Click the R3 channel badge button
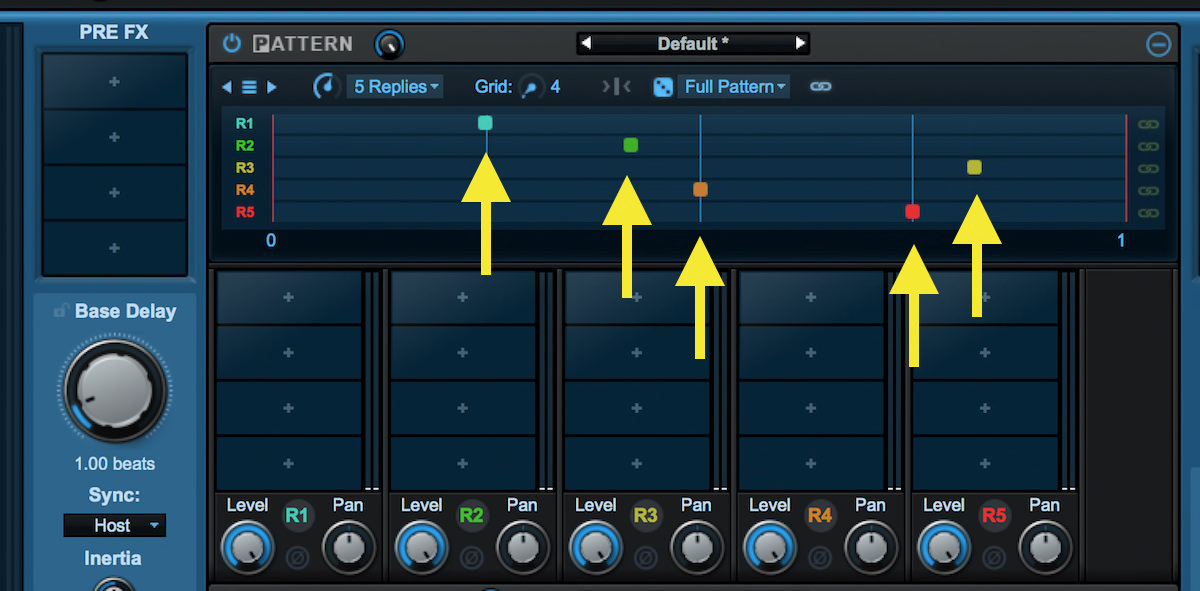Screen dimensions: 1200x591 (x=645, y=516)
